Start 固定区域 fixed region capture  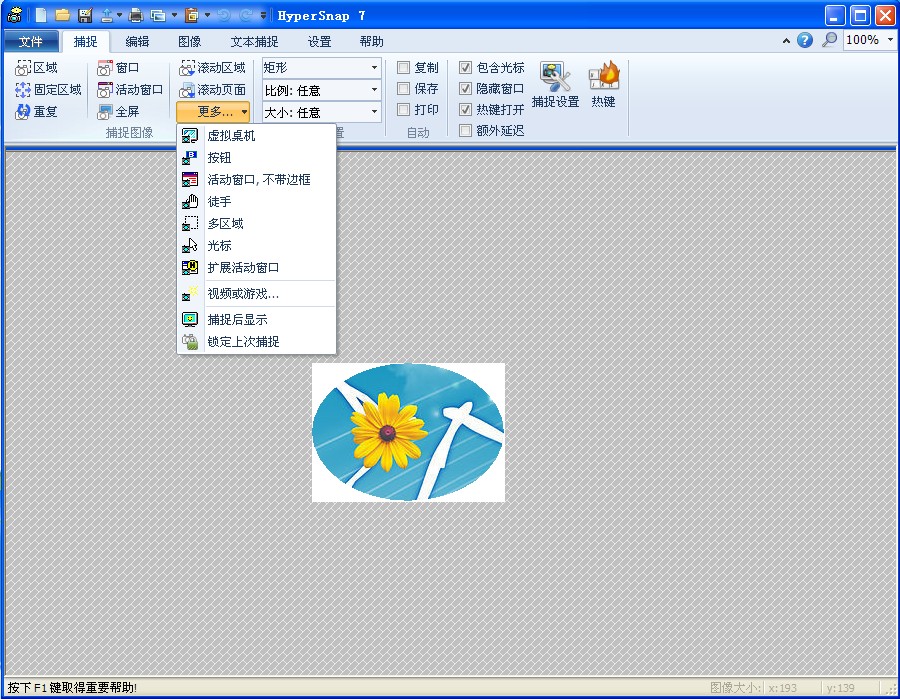click(x=48, y=90)
